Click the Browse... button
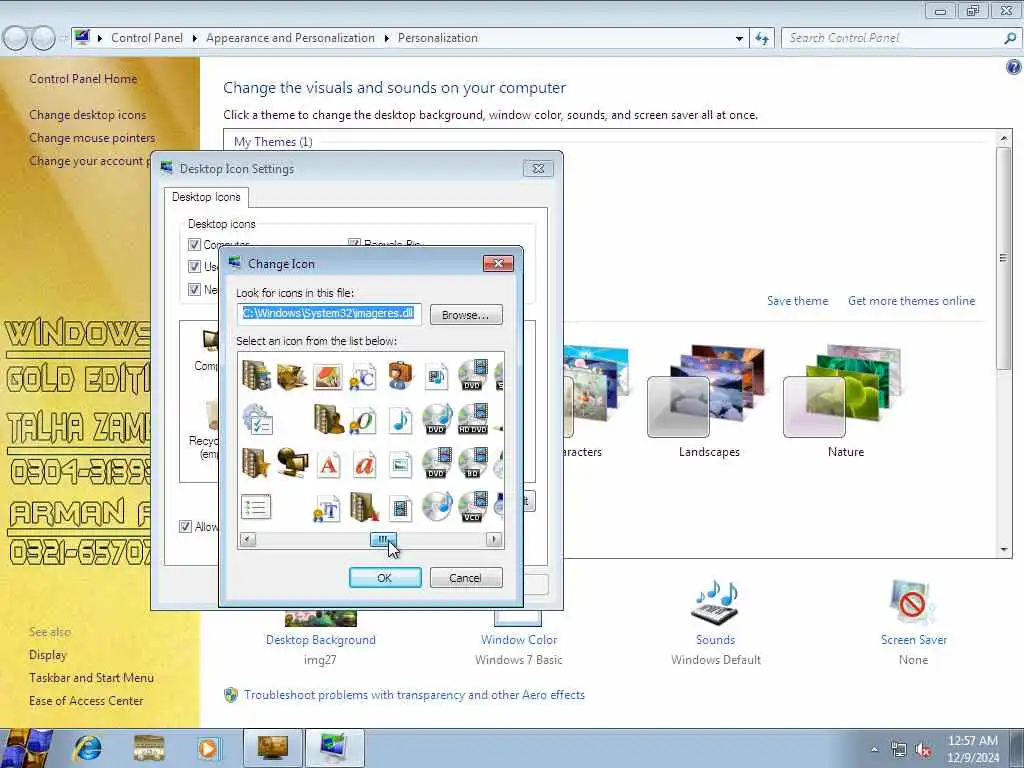The width and height of the screenshot is (1024, 768). point(466,315)
